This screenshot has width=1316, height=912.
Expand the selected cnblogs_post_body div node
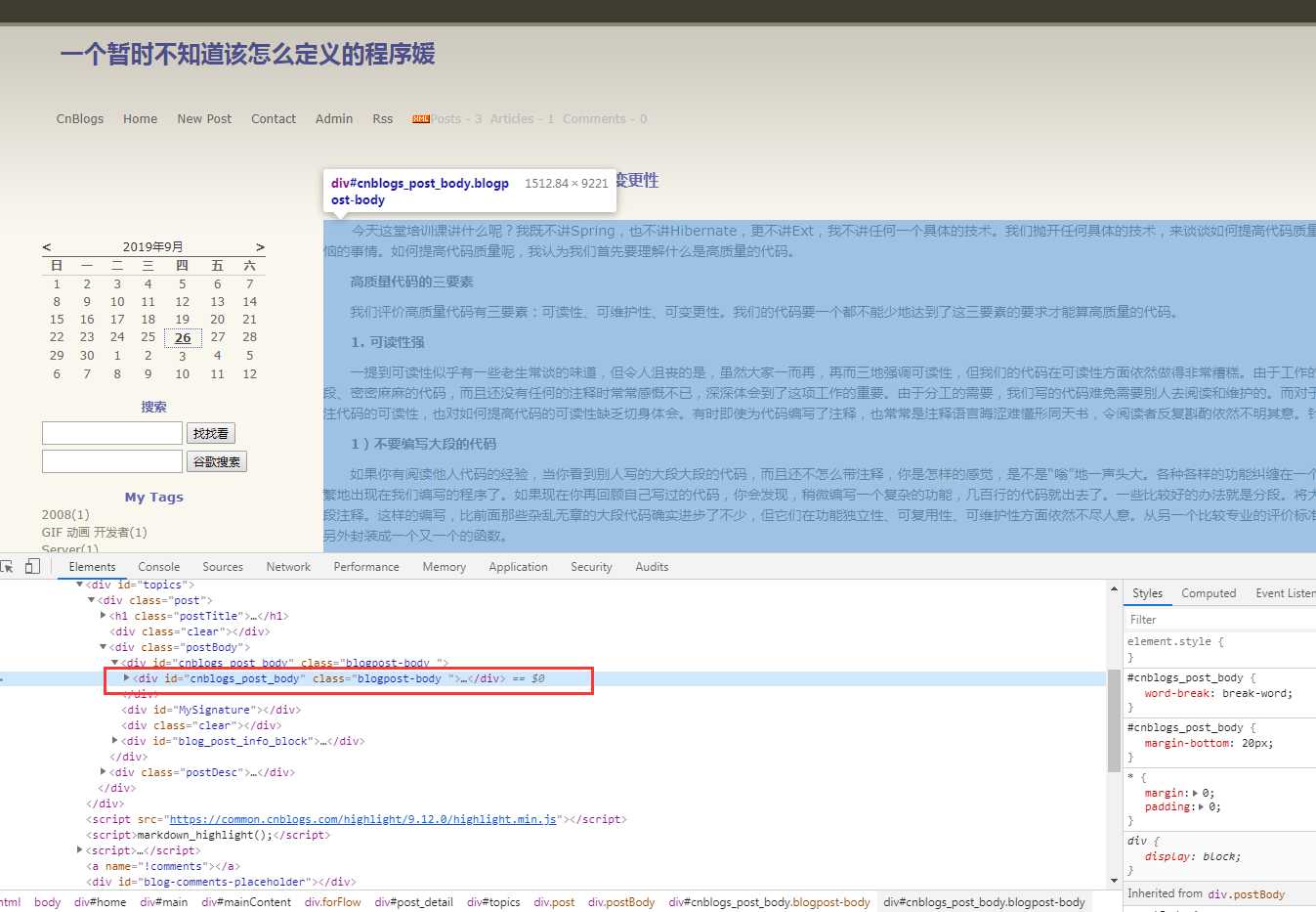[x=127, y=678]
